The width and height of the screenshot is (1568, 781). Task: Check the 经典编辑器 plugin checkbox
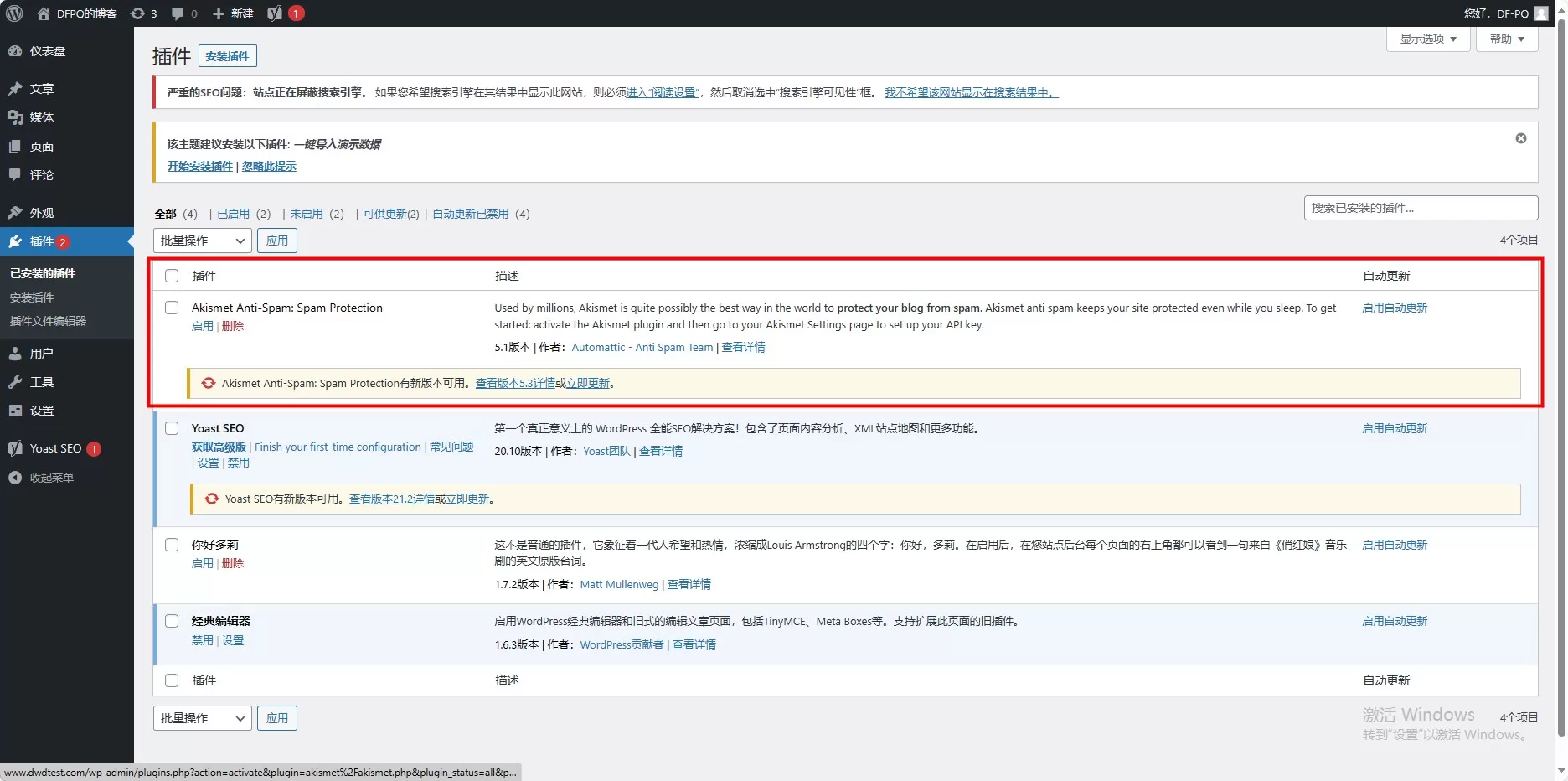172,621
